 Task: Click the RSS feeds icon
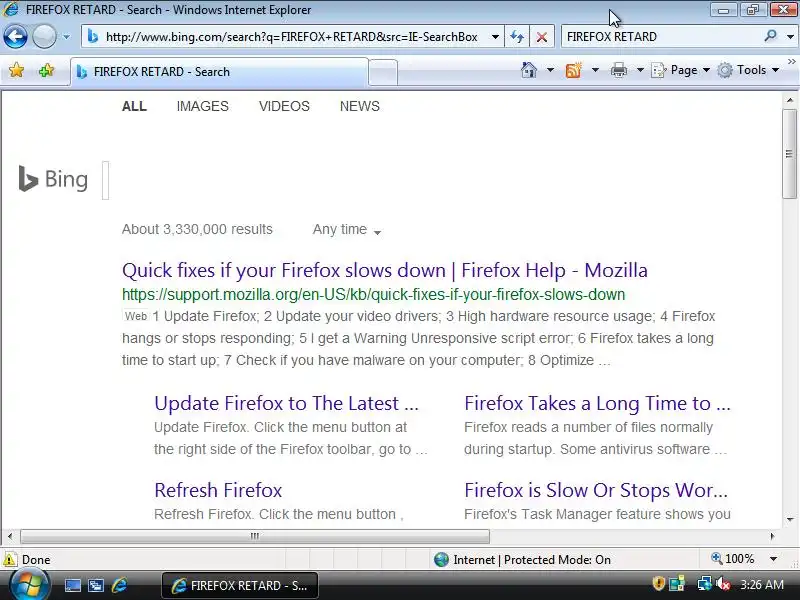point(574,70)
